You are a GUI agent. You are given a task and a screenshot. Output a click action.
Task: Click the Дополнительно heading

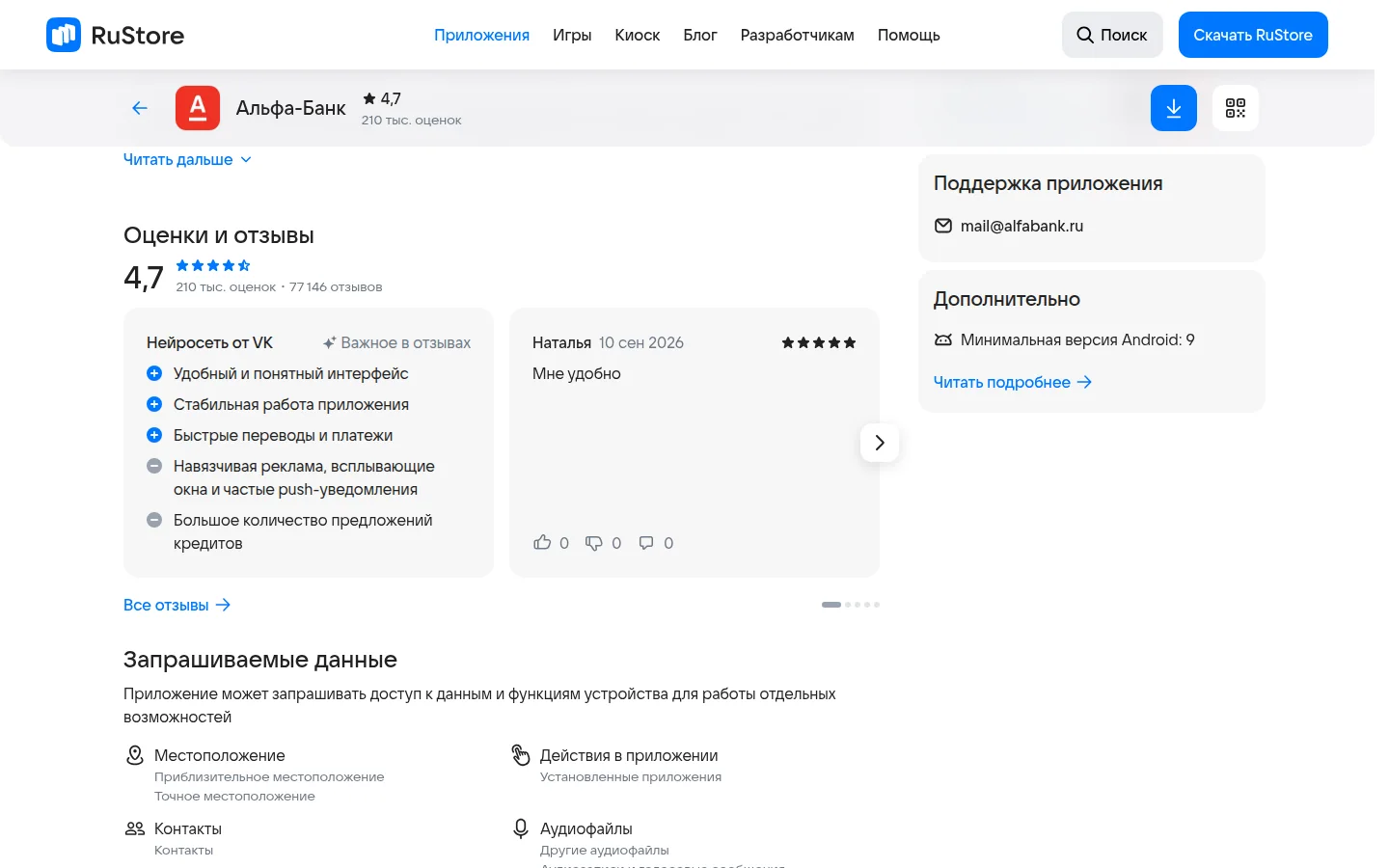pos(1007,299)
